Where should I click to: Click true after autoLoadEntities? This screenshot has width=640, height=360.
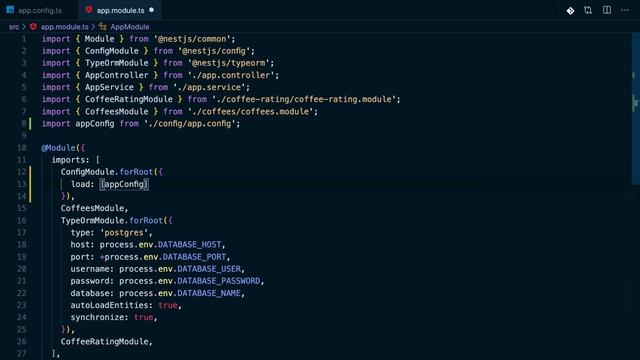[168, 305]
